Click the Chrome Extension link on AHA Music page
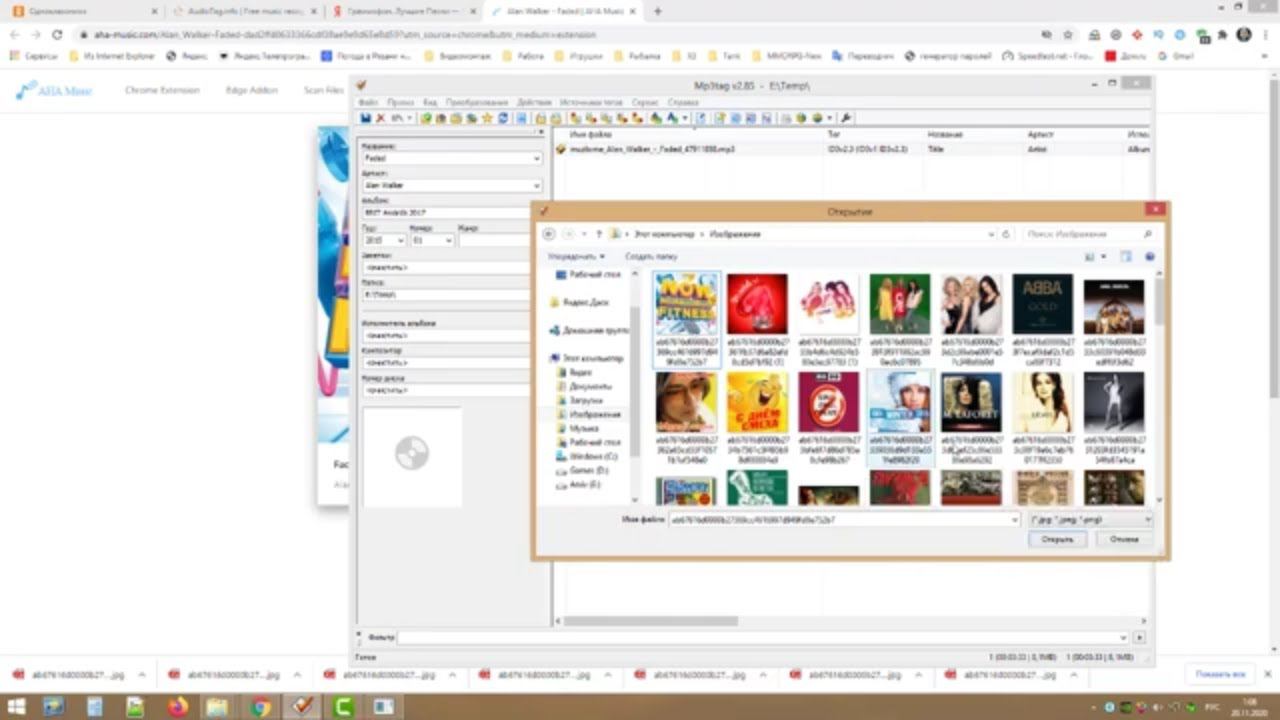The width and height of the screenshot is (1280, 720). [162, 90]
